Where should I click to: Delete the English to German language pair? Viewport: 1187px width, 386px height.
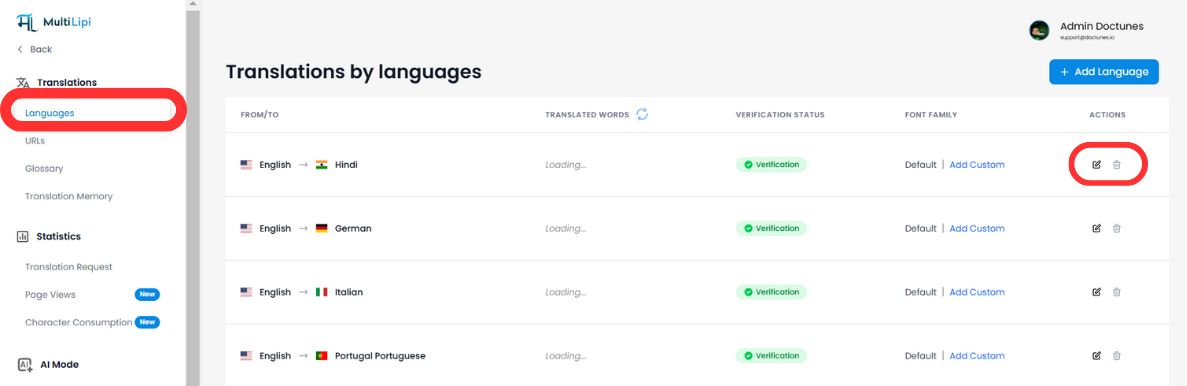(1117, 229)
